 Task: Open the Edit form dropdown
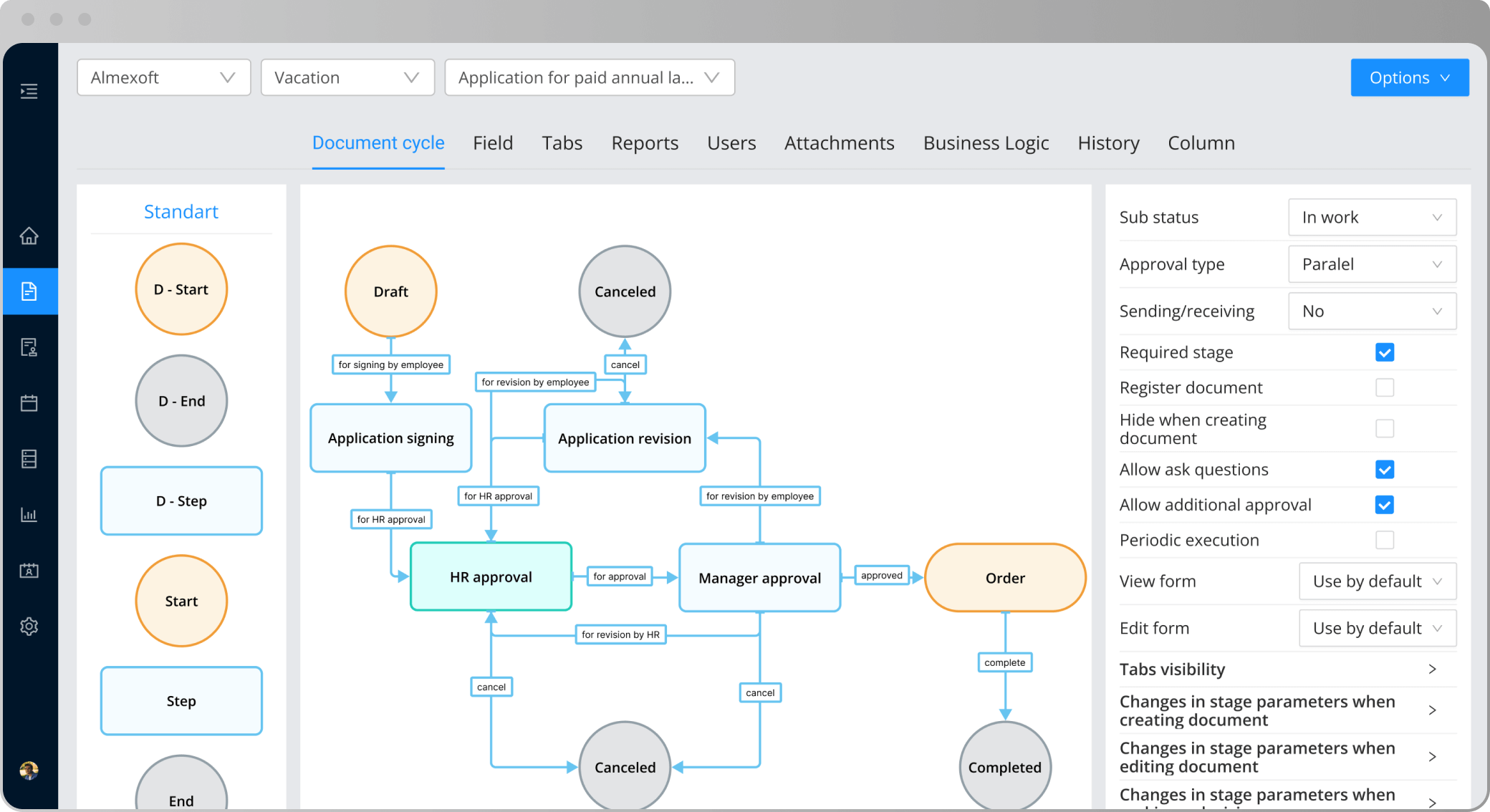point(1378,628)
